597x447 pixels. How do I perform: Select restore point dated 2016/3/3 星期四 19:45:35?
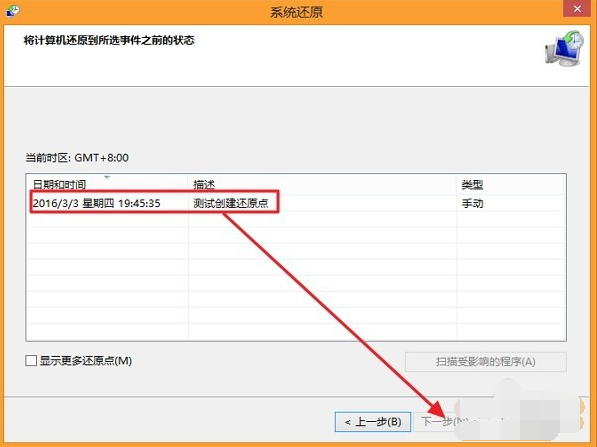click(296, 203)
